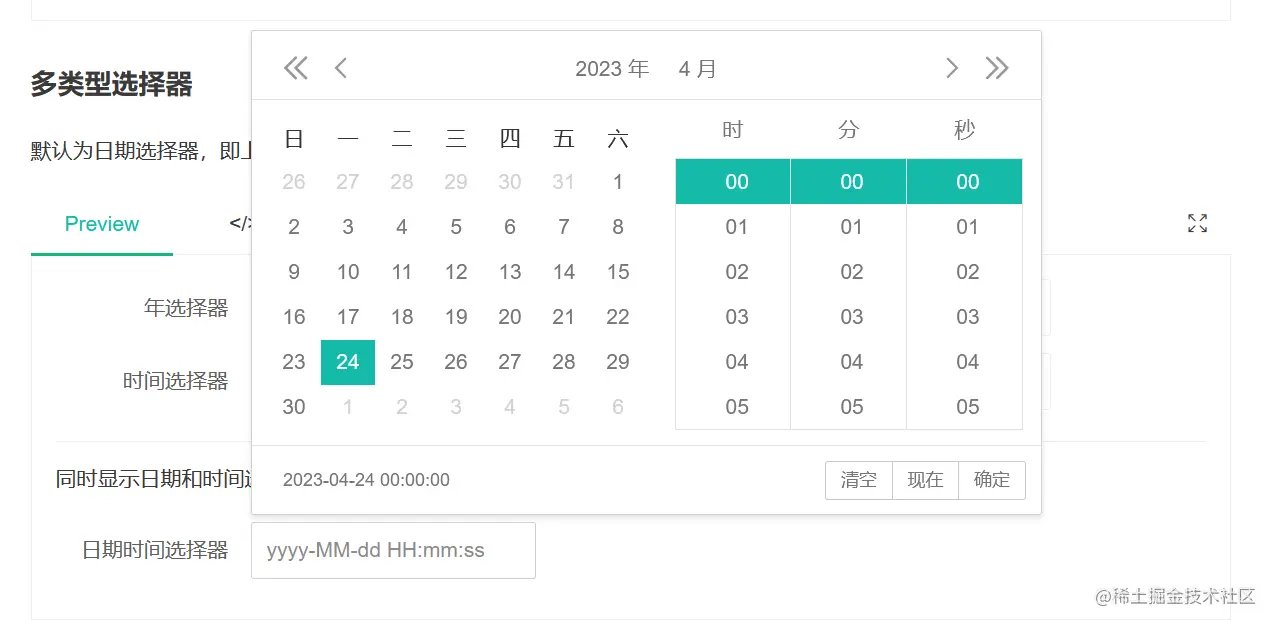This screenshot has height=626, width=1275.
Task: Pick date 23 in the calendar
Action: point(294,362)
